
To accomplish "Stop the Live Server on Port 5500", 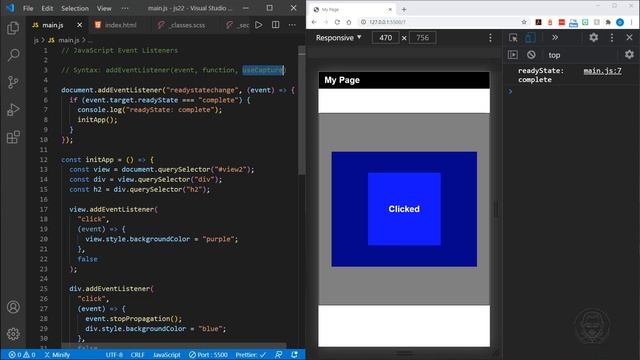I will [208, 355].
